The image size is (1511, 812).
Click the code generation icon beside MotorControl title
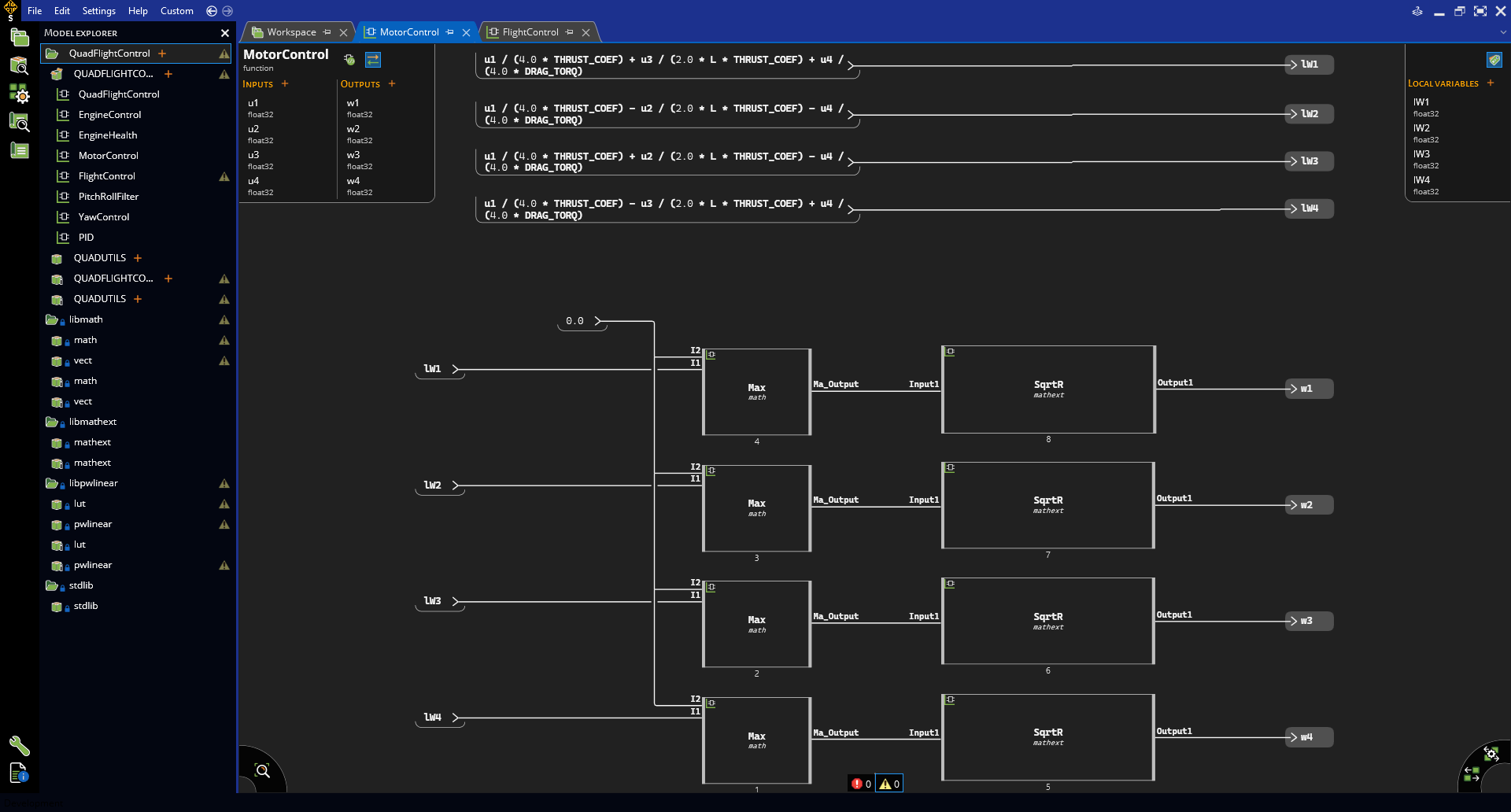pos(349,59)
